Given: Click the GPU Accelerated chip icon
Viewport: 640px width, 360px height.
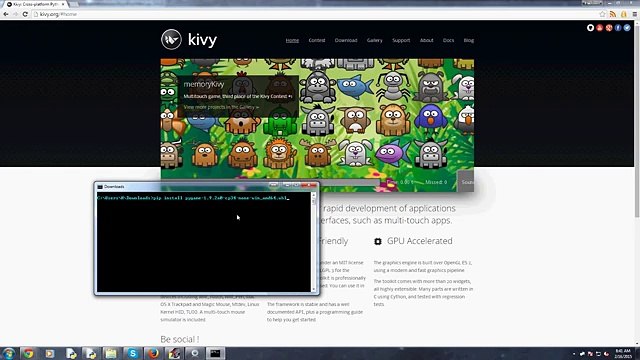Looking at the screenshot, I should (378, 241).
